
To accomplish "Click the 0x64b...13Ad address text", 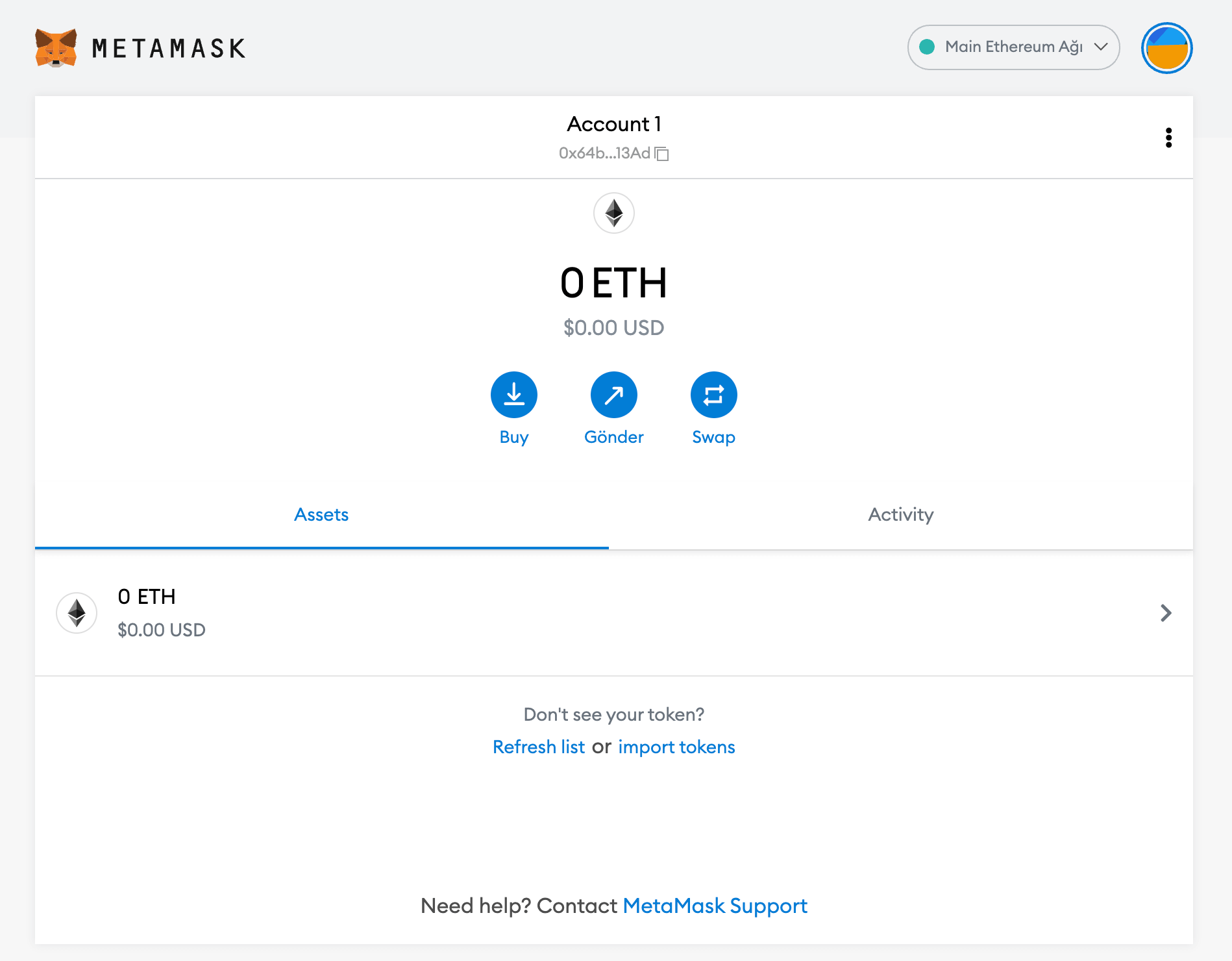I will click(x=604, y=153).
